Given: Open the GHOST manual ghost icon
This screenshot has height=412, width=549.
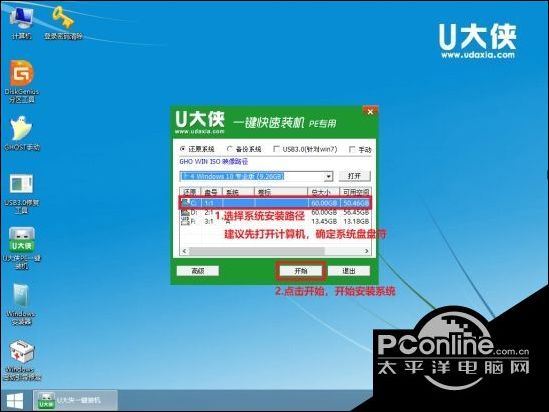Looking at the screenshot, I should click(x=22, y=133).
